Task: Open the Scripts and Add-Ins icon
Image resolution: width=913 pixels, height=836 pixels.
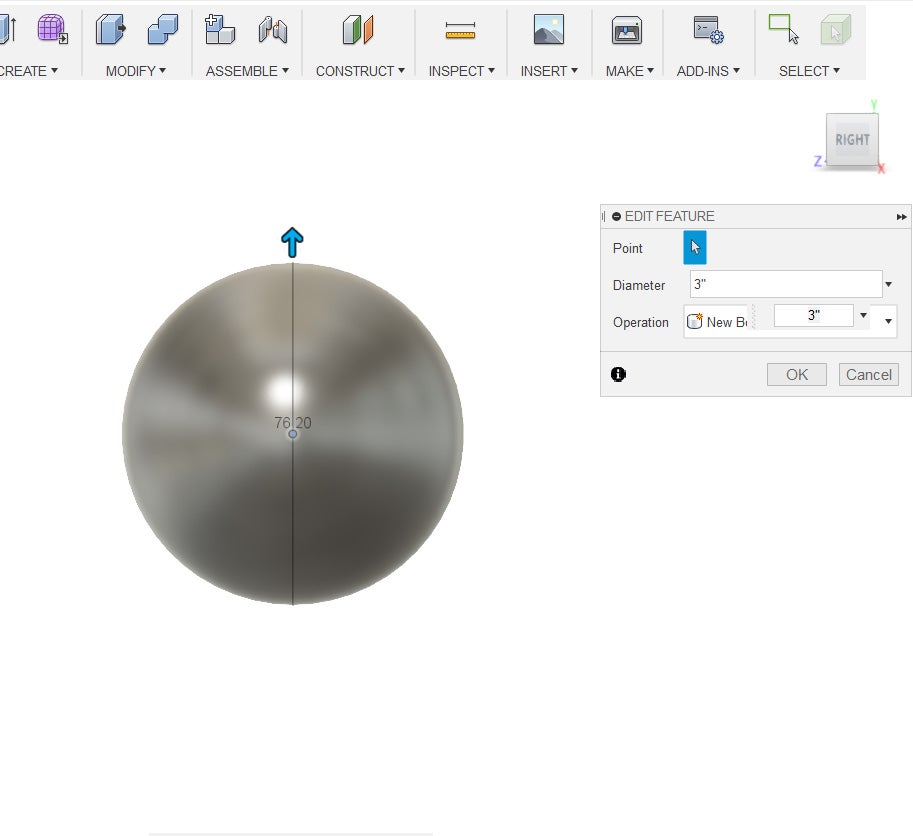Action: point(708,30)
